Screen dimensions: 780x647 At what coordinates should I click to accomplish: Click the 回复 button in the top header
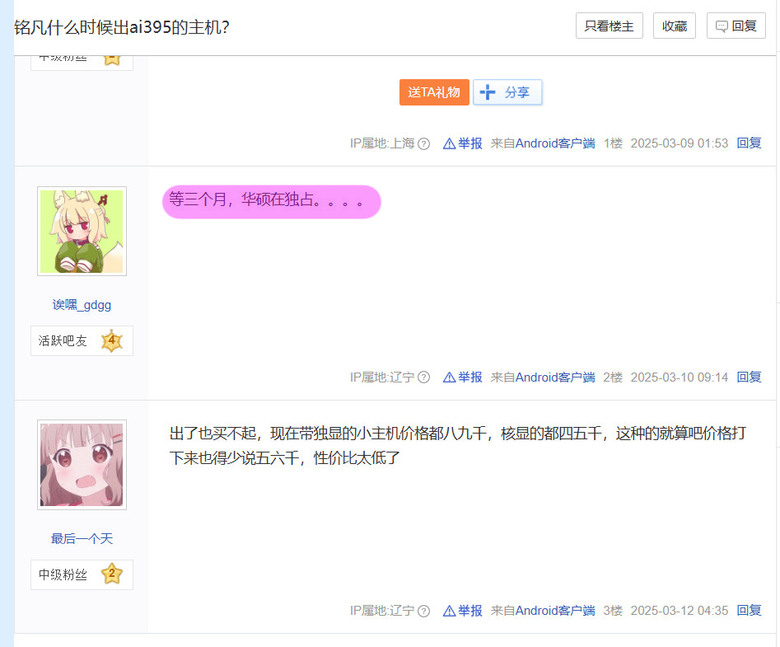pos(736,26)
